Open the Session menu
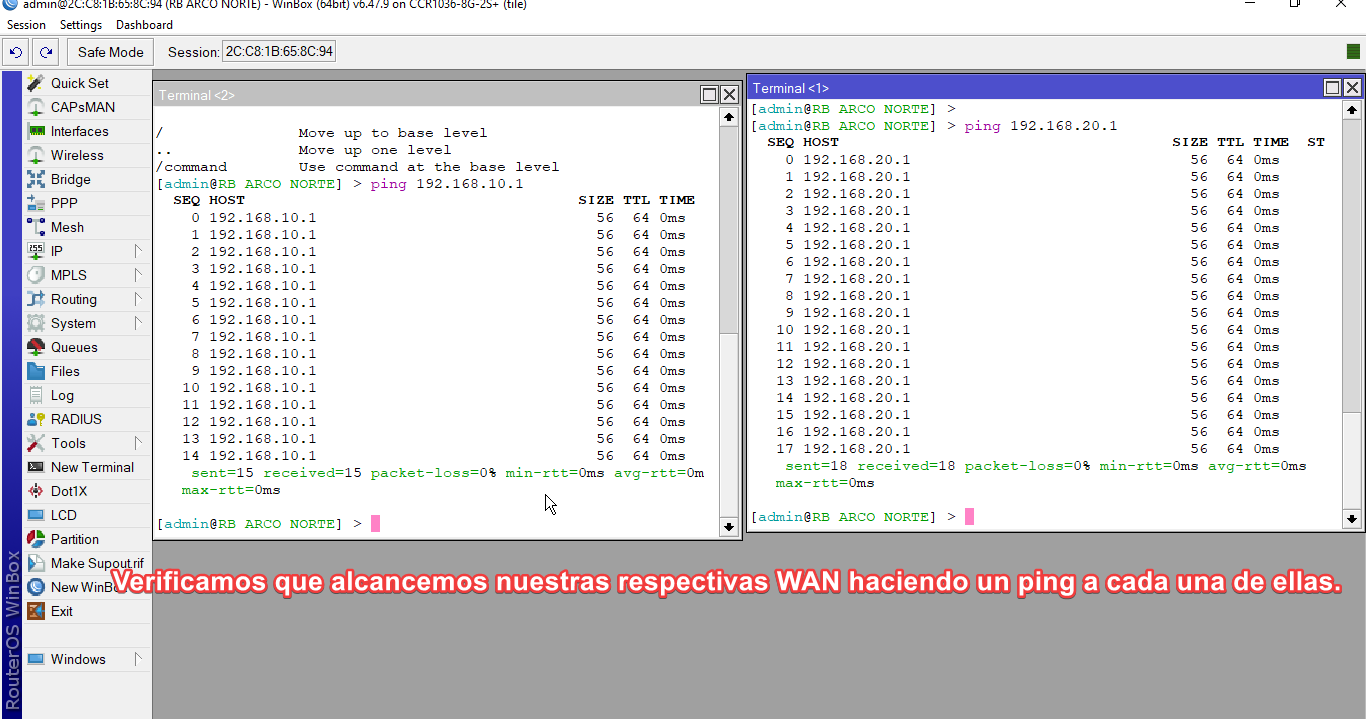 26,24
